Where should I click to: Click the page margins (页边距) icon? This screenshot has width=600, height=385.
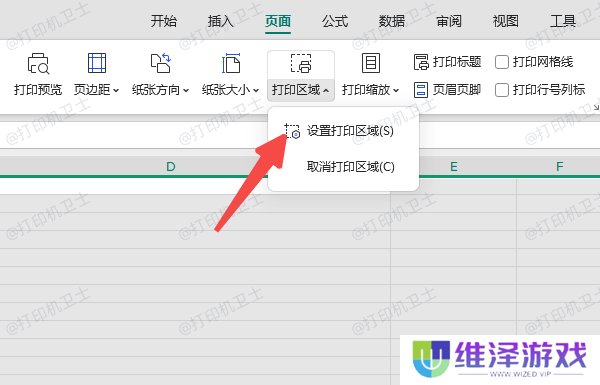point(97,63)
